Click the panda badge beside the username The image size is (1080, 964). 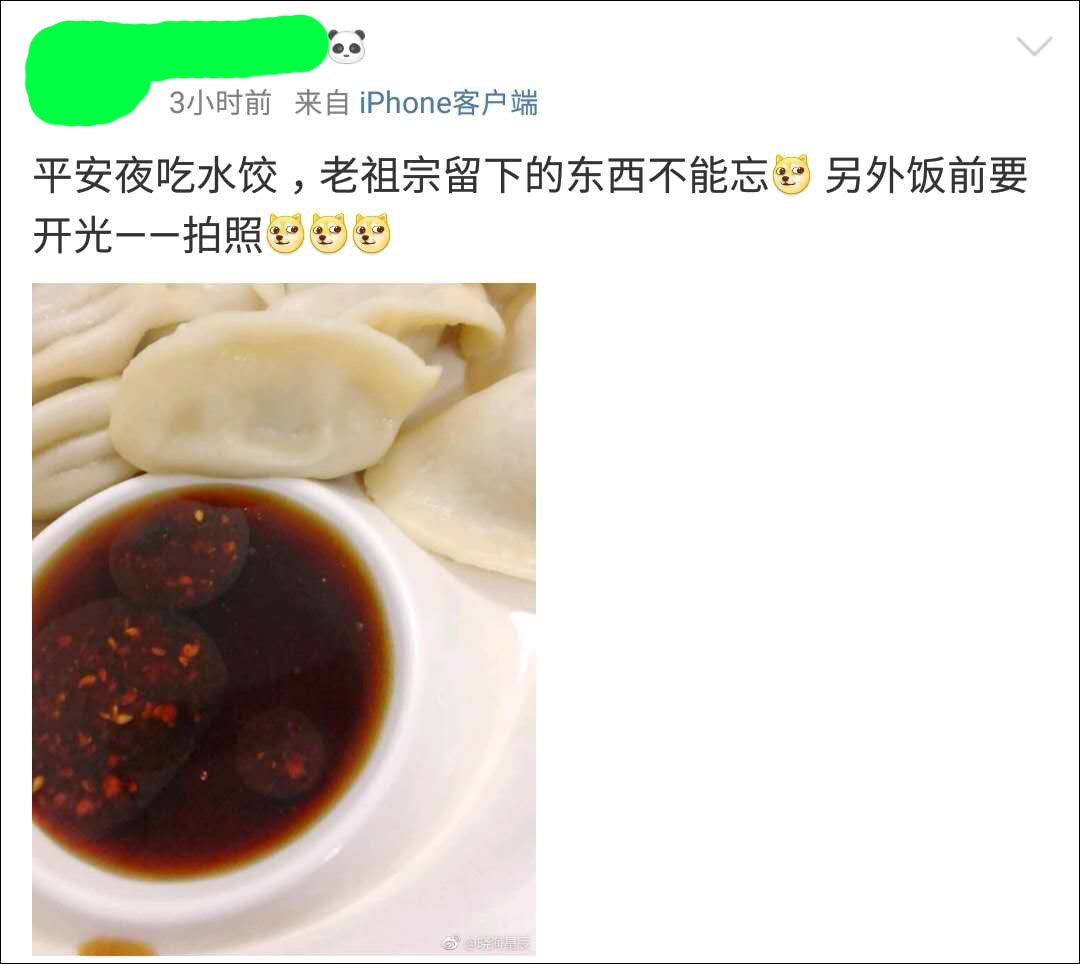[346, 46]
